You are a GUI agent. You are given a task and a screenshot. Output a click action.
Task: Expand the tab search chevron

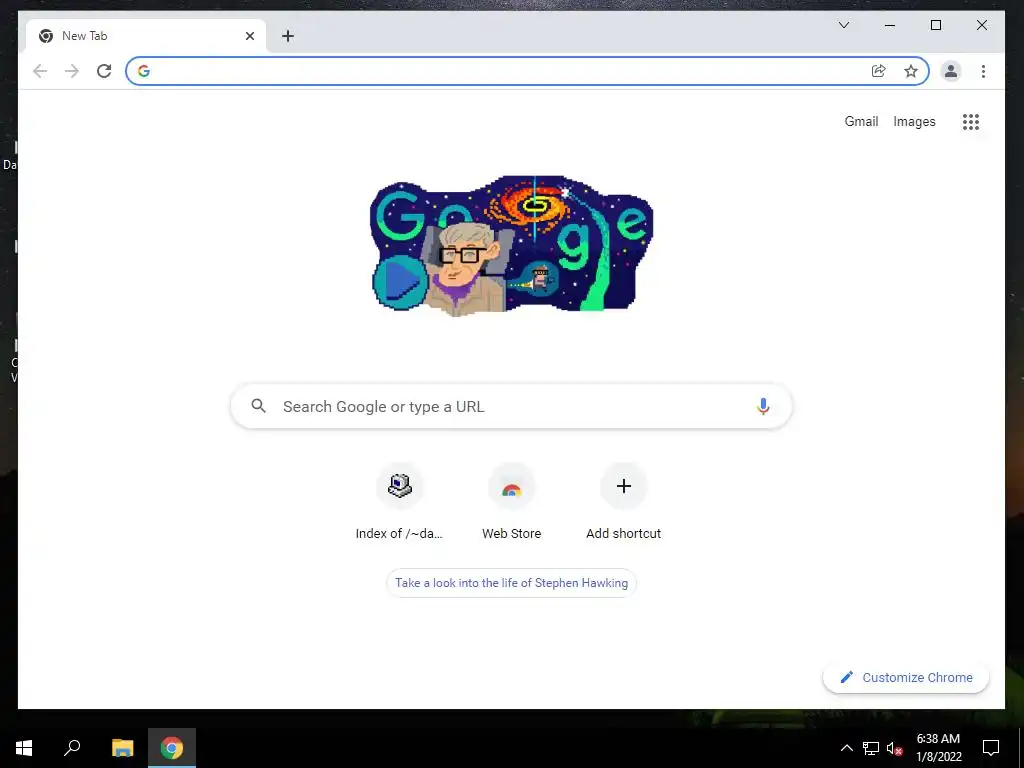(844, 25)
